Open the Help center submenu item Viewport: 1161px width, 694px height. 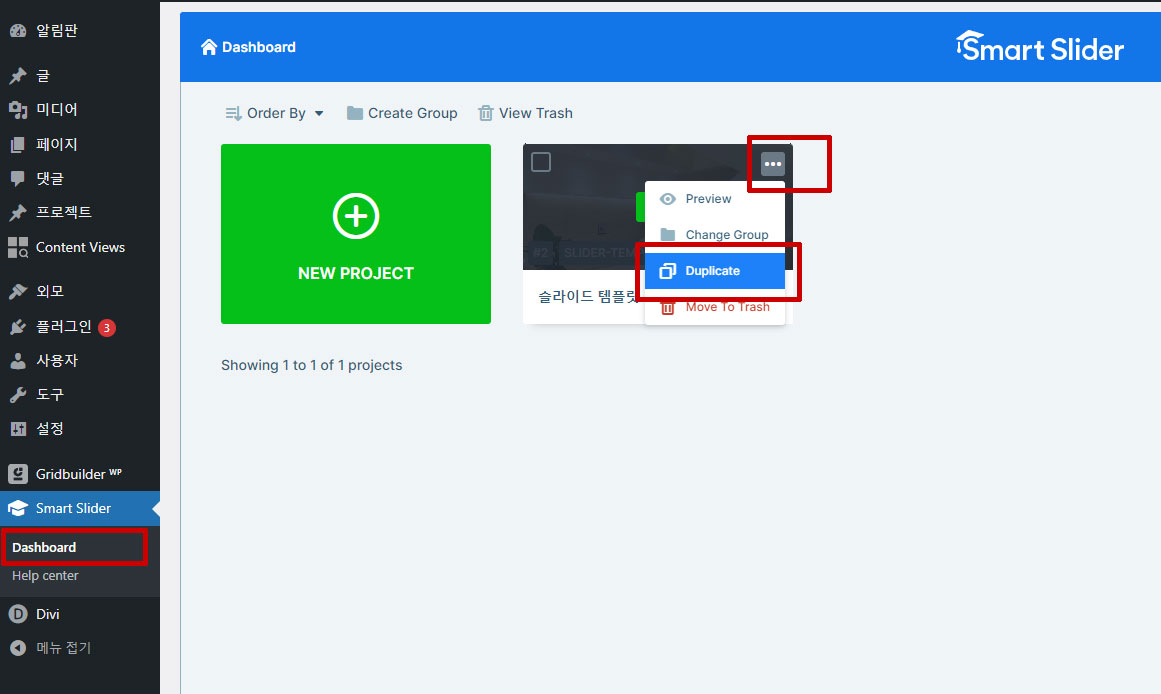(45, 575)
